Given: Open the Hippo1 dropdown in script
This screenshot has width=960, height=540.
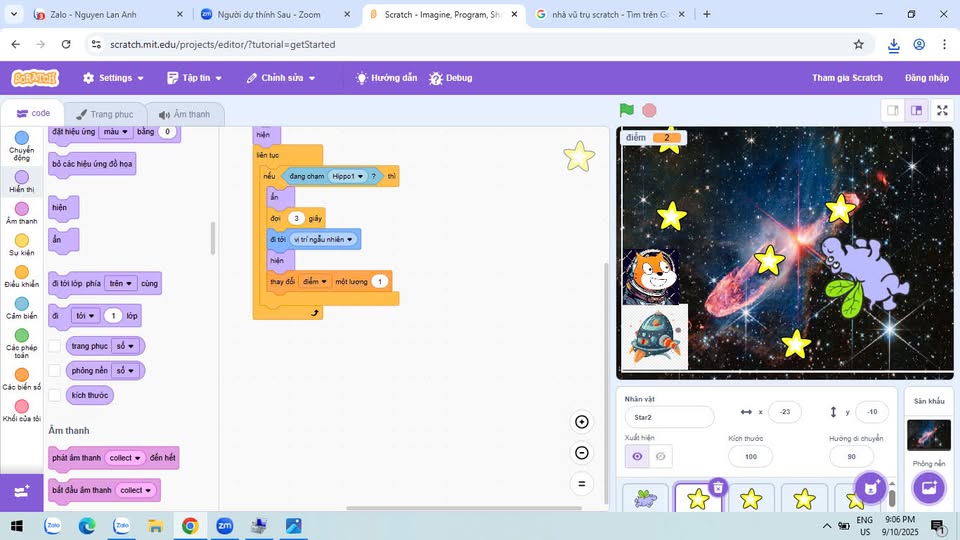Looking at the screenshot, I should point(347,176).
